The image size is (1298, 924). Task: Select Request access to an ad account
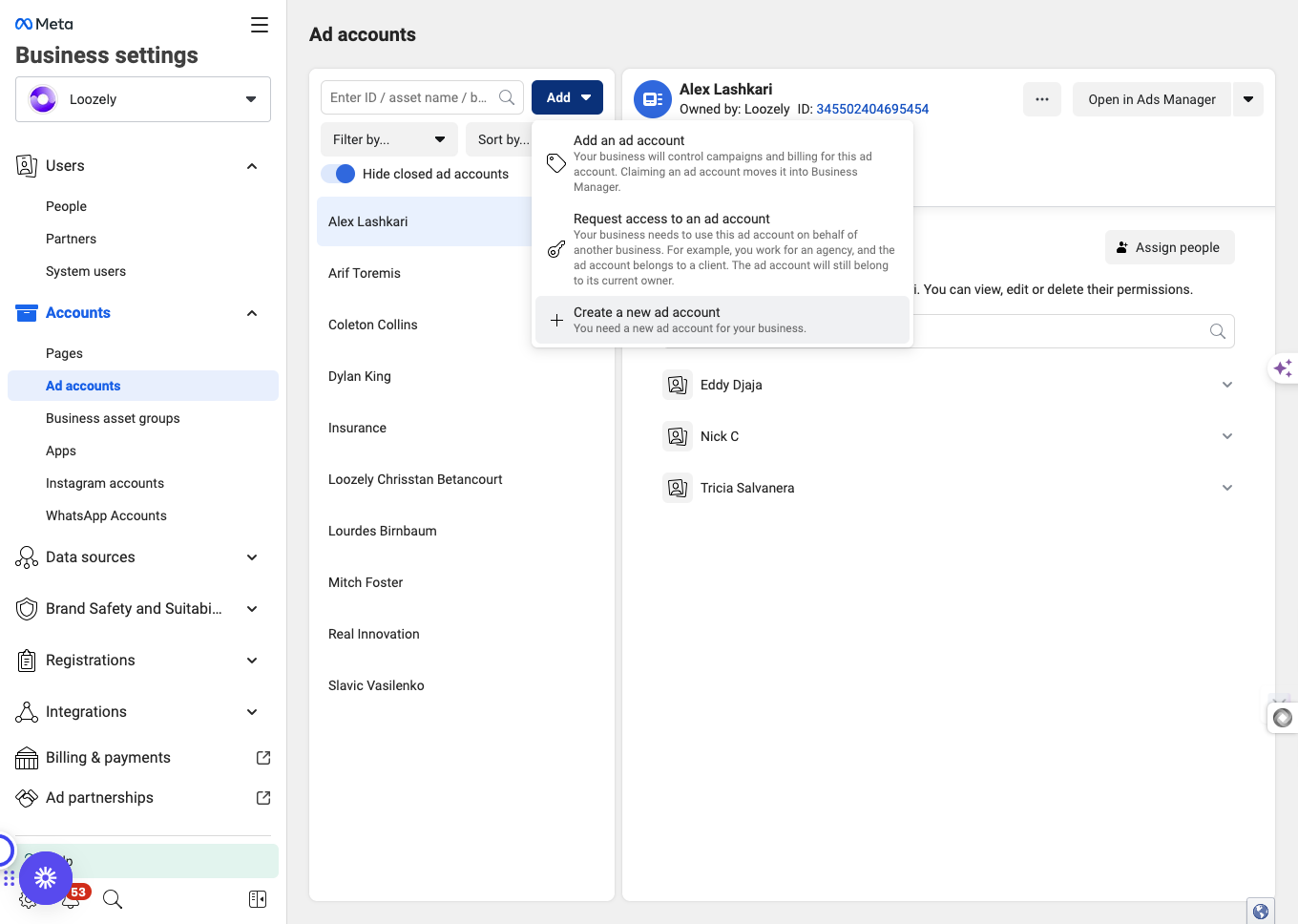[x=722, y=249]
